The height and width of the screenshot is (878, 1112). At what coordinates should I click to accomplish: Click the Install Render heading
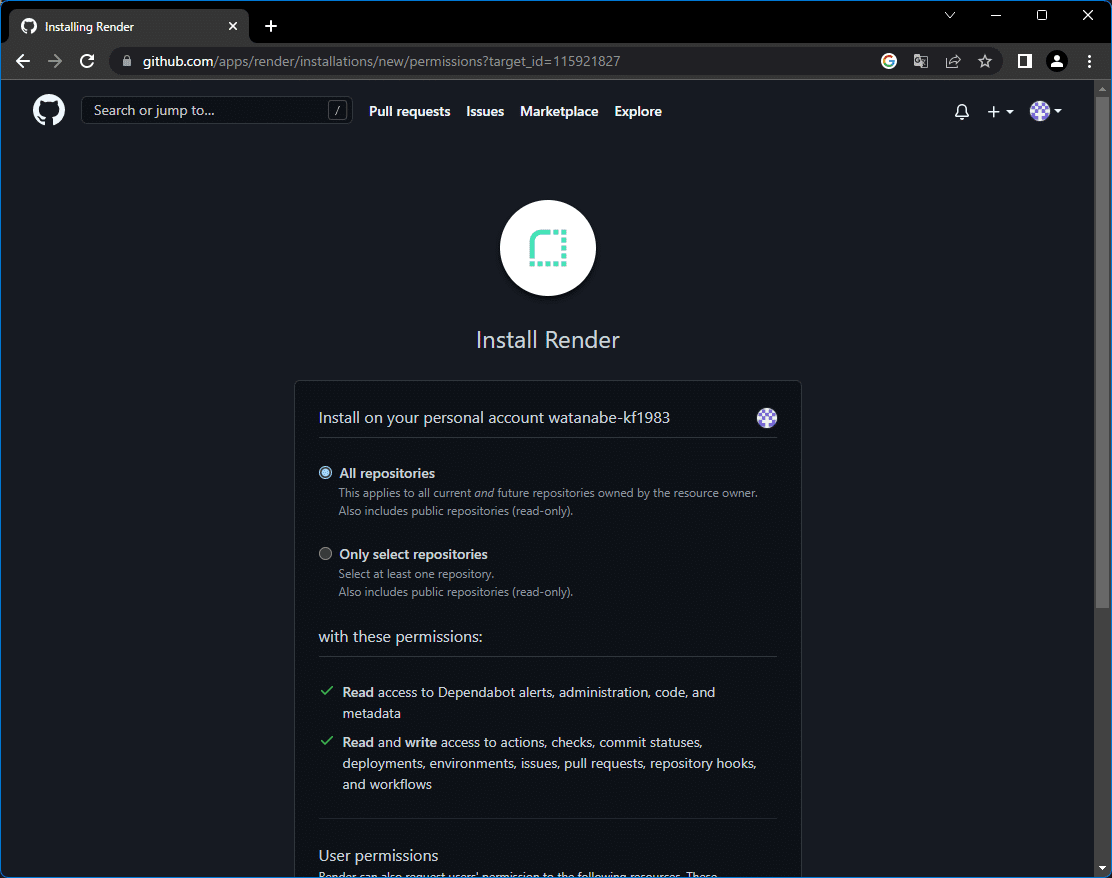(547, 340)
